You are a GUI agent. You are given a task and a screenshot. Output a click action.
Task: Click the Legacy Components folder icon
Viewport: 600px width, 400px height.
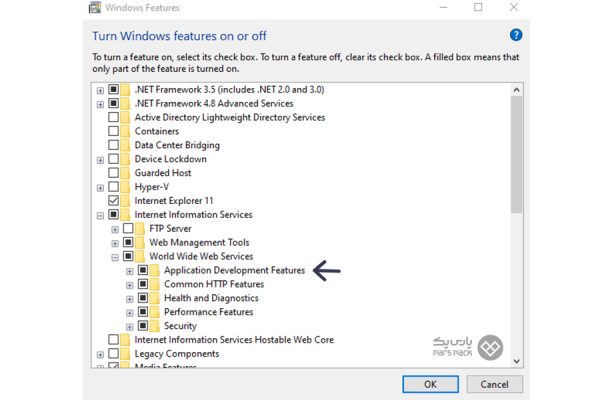(126, 354)
